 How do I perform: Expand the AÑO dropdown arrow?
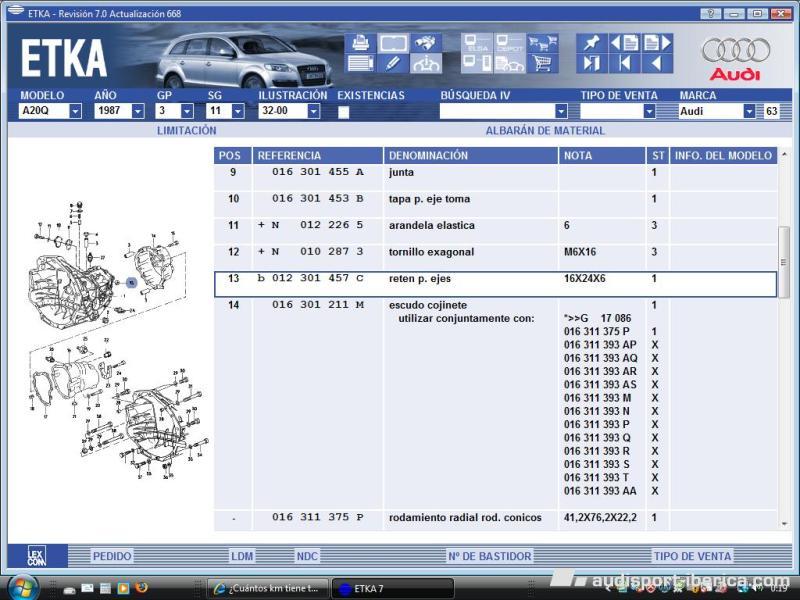[x=138, y=111]
